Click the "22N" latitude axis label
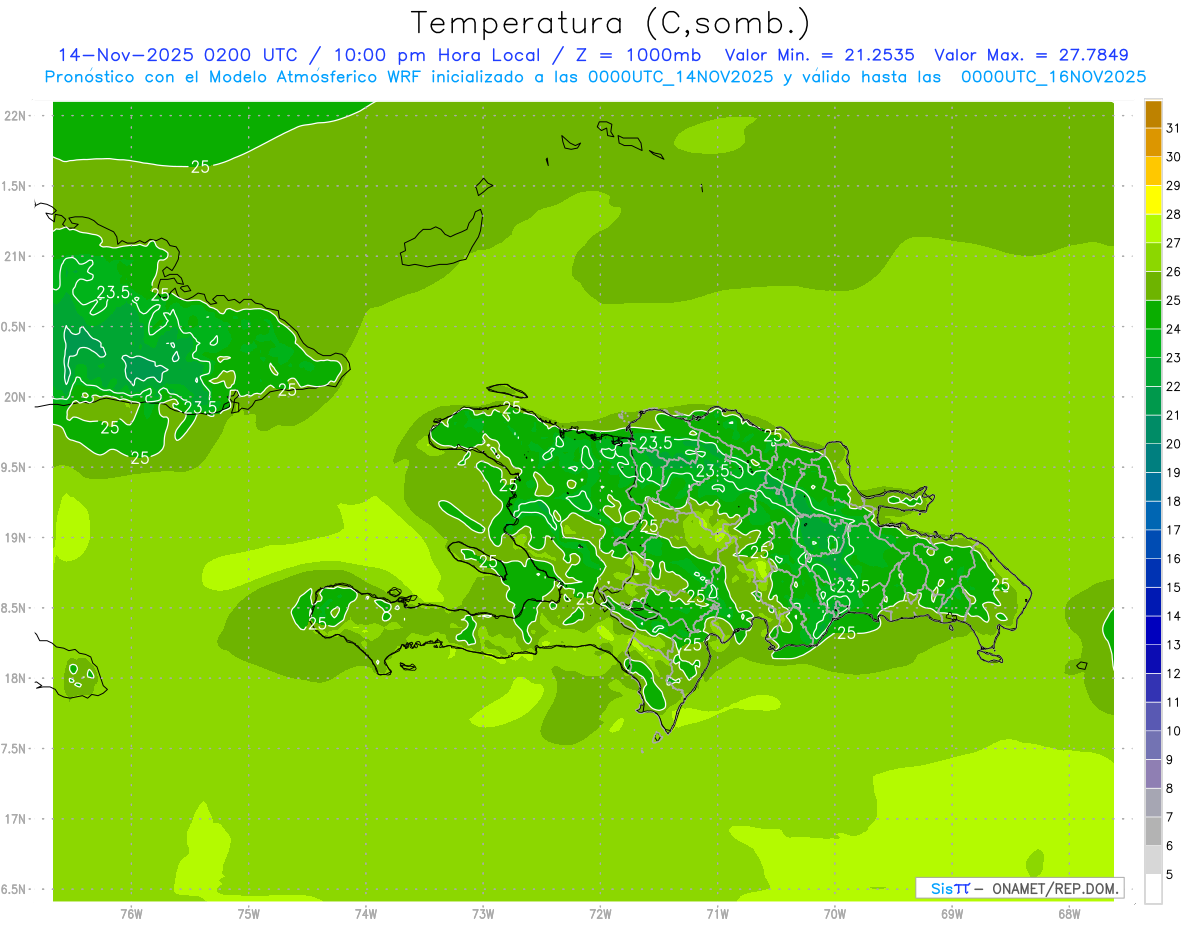Viewport: 1200px width, 927px height. pos(15,115)
